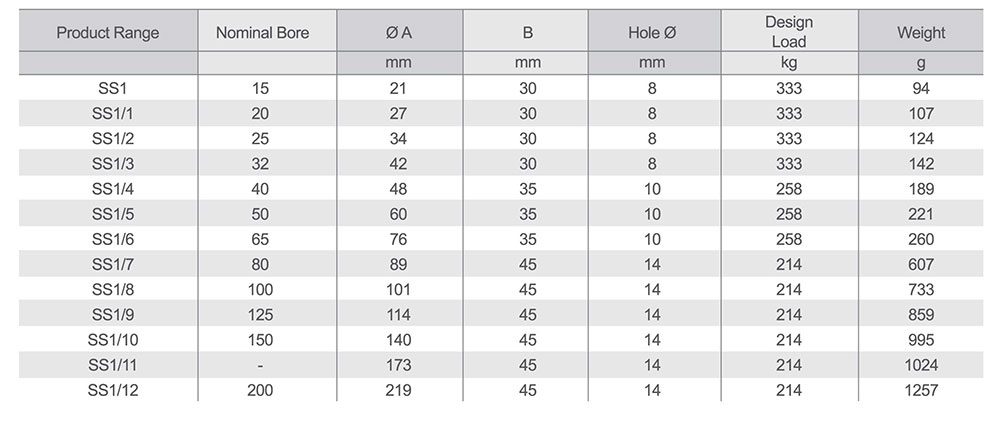The width and height of the screenshot is (1000, 430).
Task: Click the 1257 weight value
Action: (x=921, y=390)
